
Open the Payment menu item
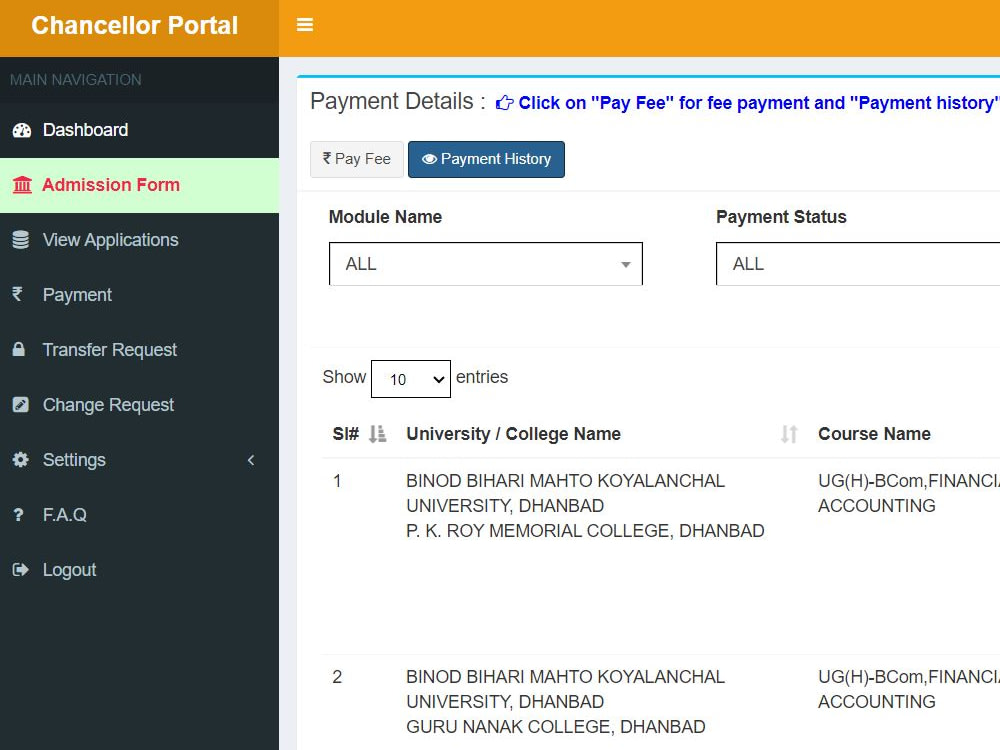click(x=139, y=295)
